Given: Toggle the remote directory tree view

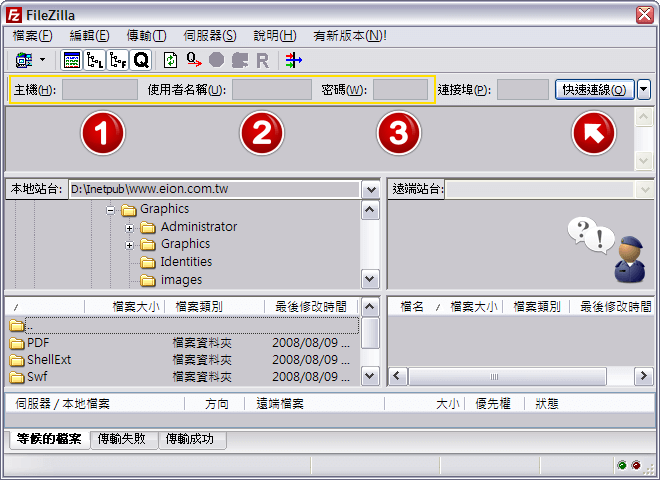Looking at the screenshot, I should 117,60.
